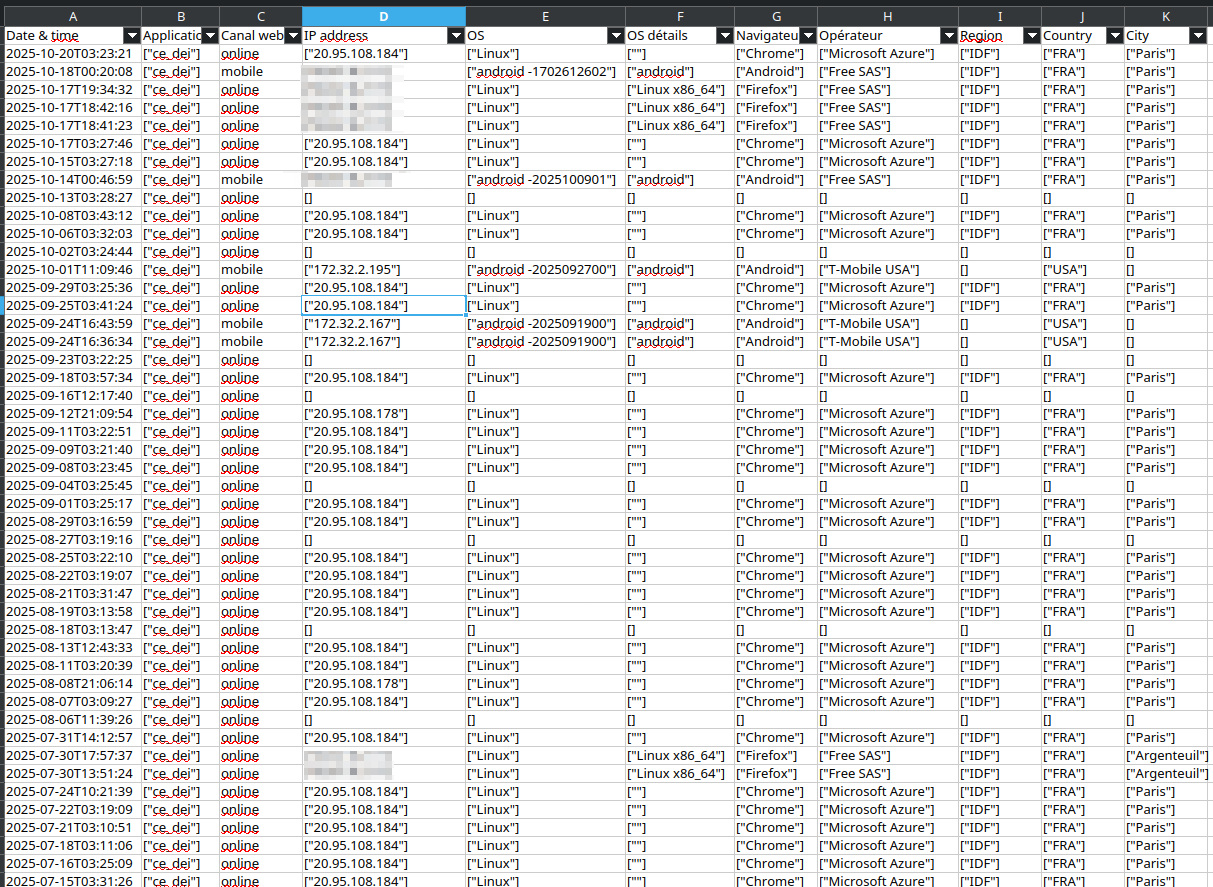The width and height of the screenshot is (1213, 887).
Task: Open the City column filter arrow
Action: (1198, 36)
